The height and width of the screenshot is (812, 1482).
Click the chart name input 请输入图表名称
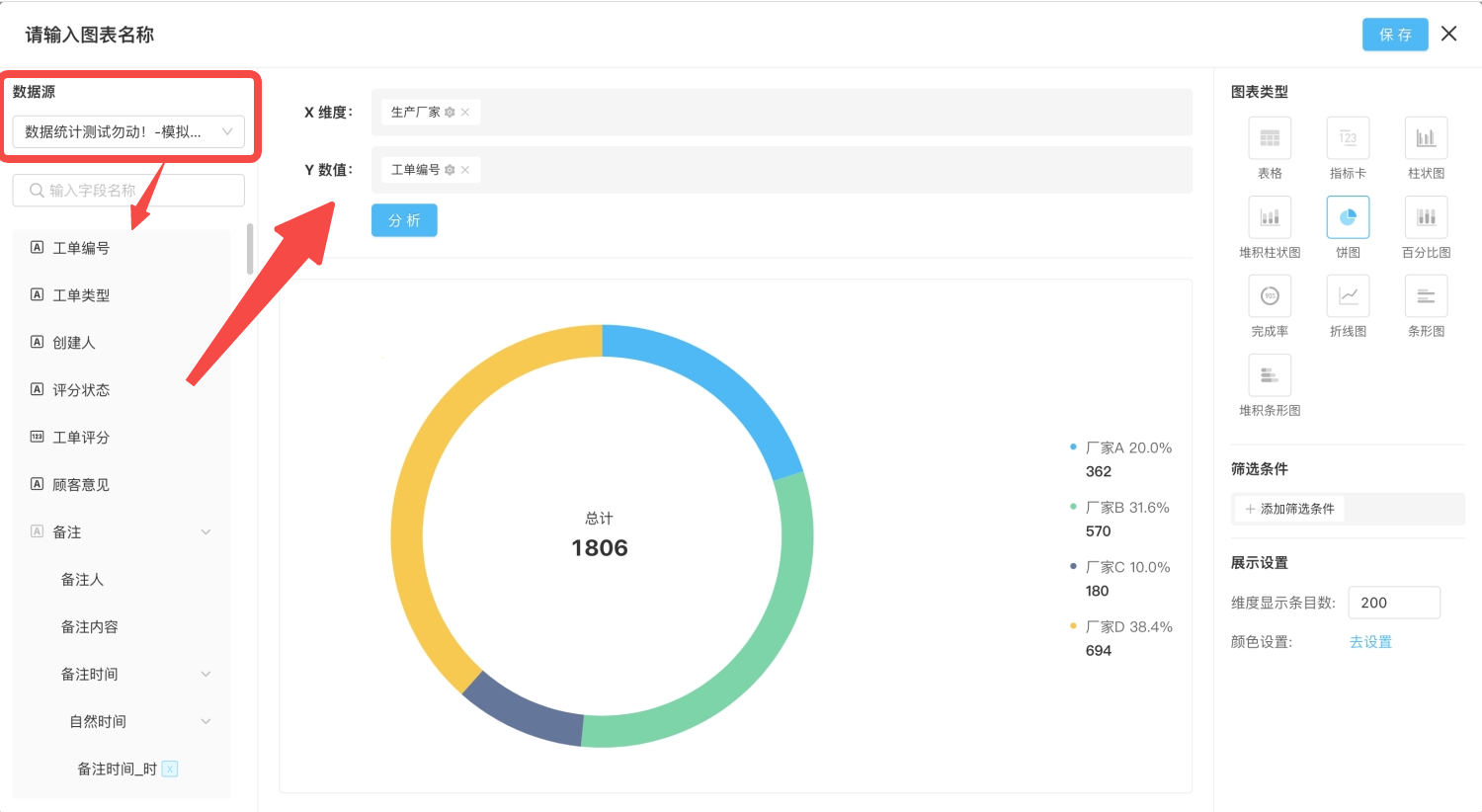pos(90,35)
